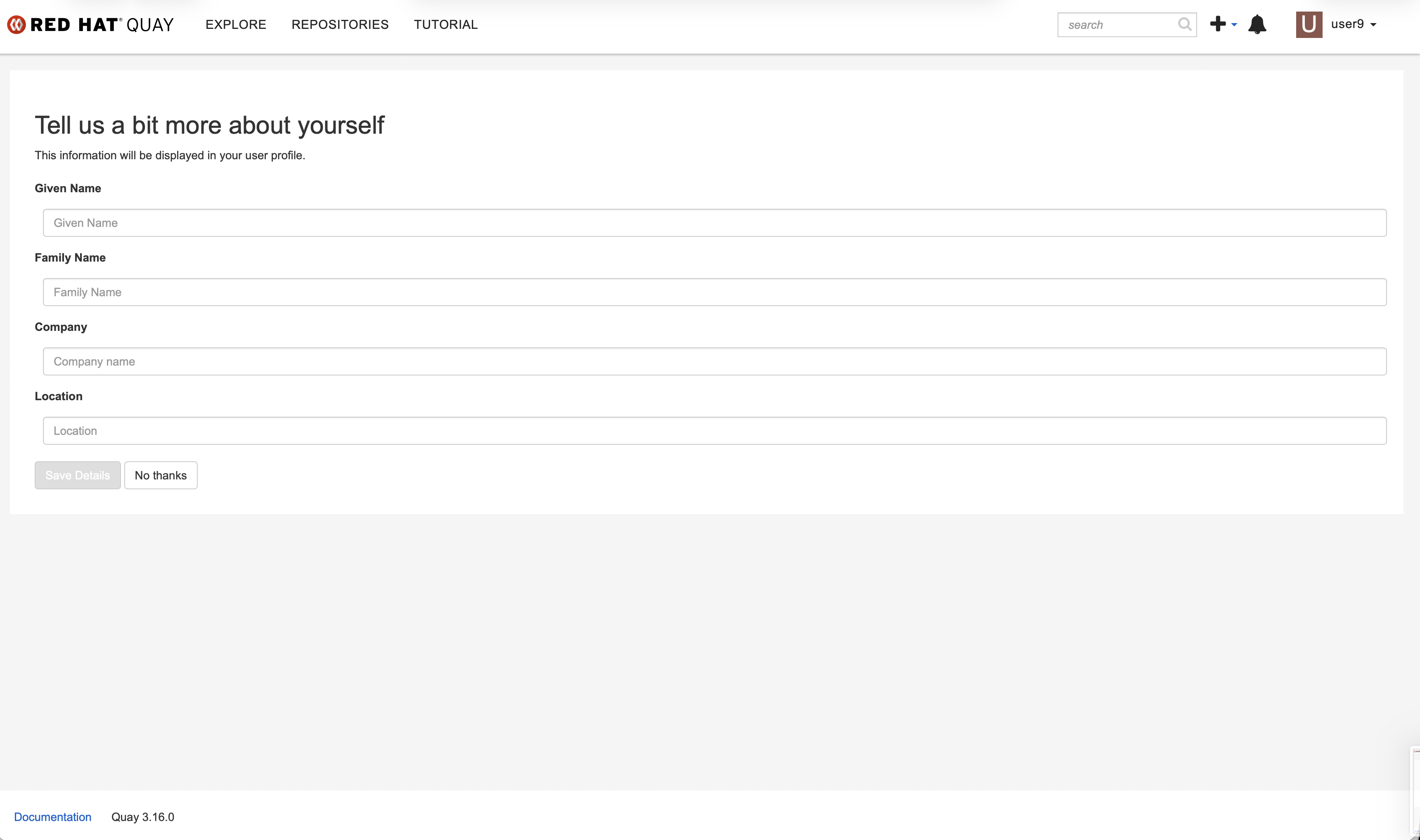
Task: Open the EXPLORE nav item
Action: pos(236,24)
